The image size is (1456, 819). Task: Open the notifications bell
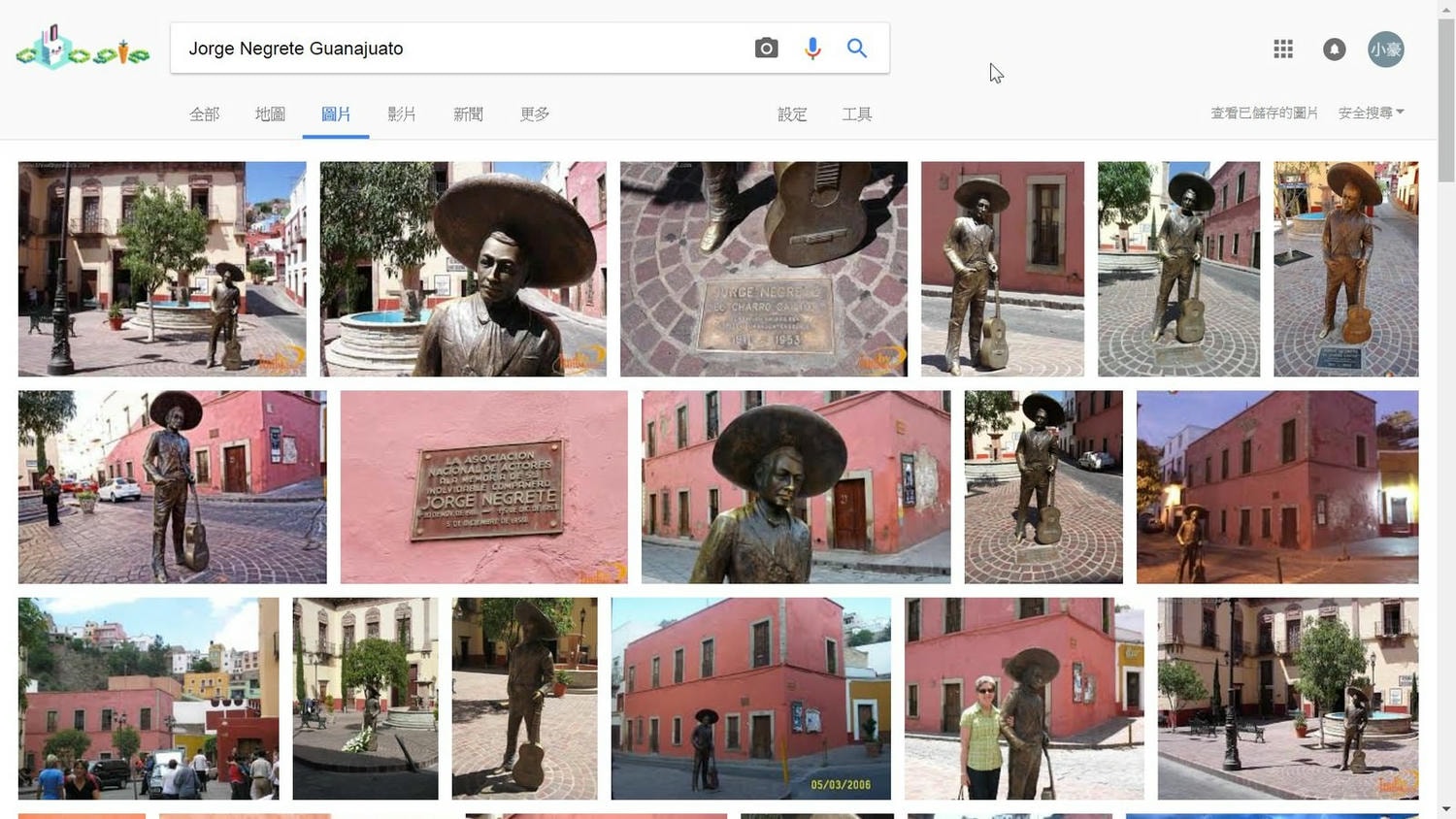pos(1334,49)
